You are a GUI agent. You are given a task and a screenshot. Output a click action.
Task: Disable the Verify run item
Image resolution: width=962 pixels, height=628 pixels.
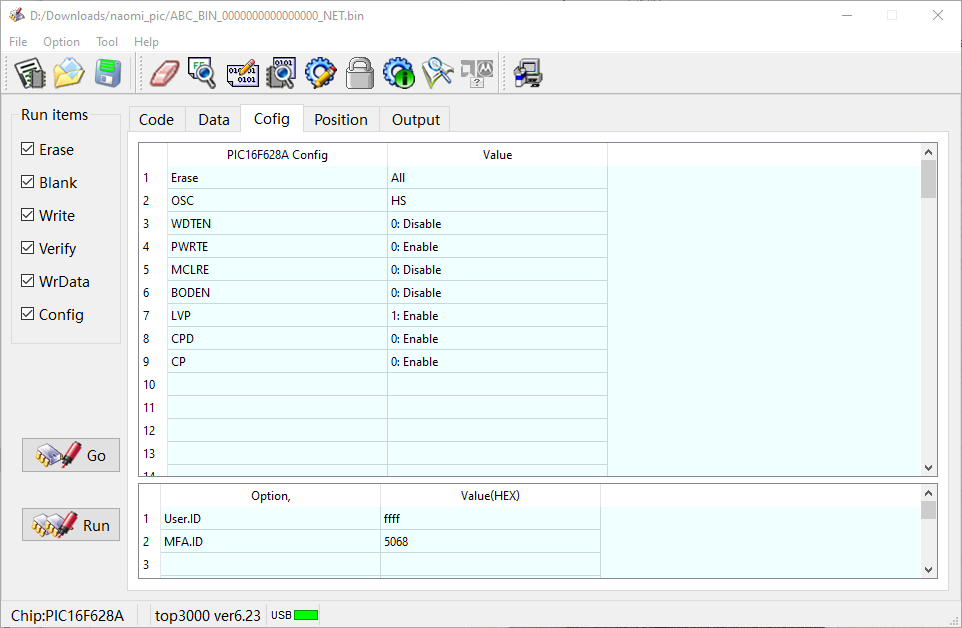(28, 248)
